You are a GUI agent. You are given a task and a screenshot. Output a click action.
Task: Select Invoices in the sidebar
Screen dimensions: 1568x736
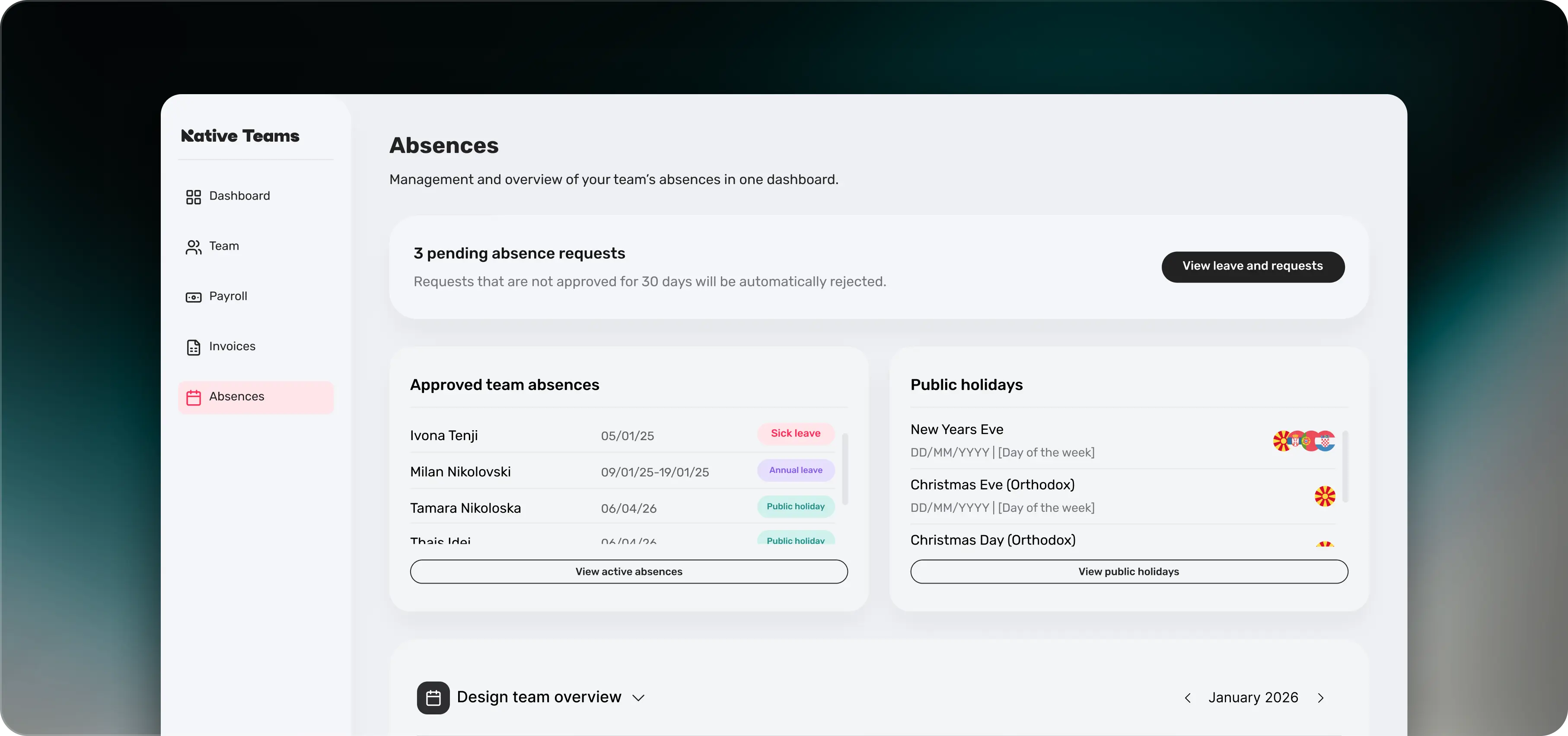[x=232, y=346]
